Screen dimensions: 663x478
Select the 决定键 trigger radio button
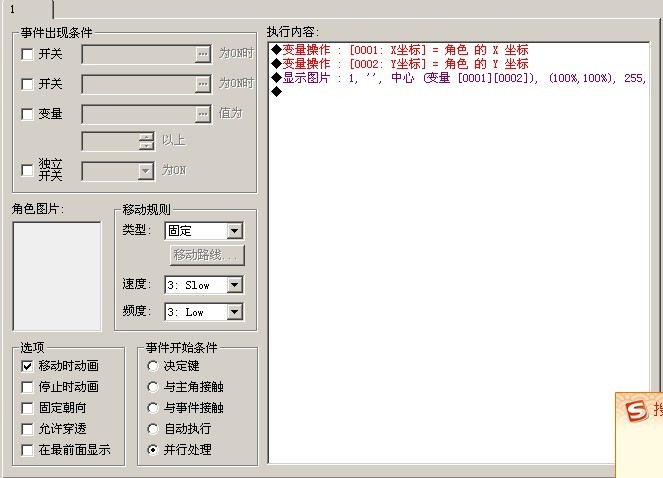pyautogui.click(x=153, y=366)
